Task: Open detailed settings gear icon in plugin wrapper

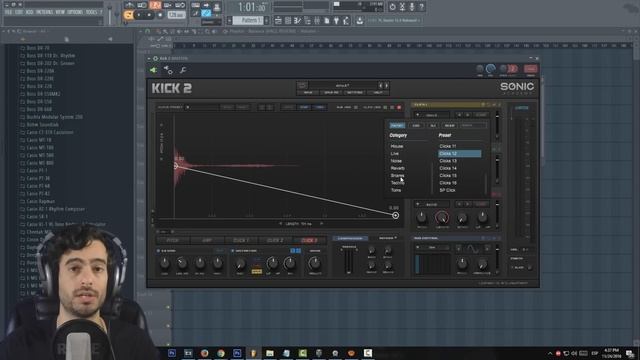Action: [168, 70]
